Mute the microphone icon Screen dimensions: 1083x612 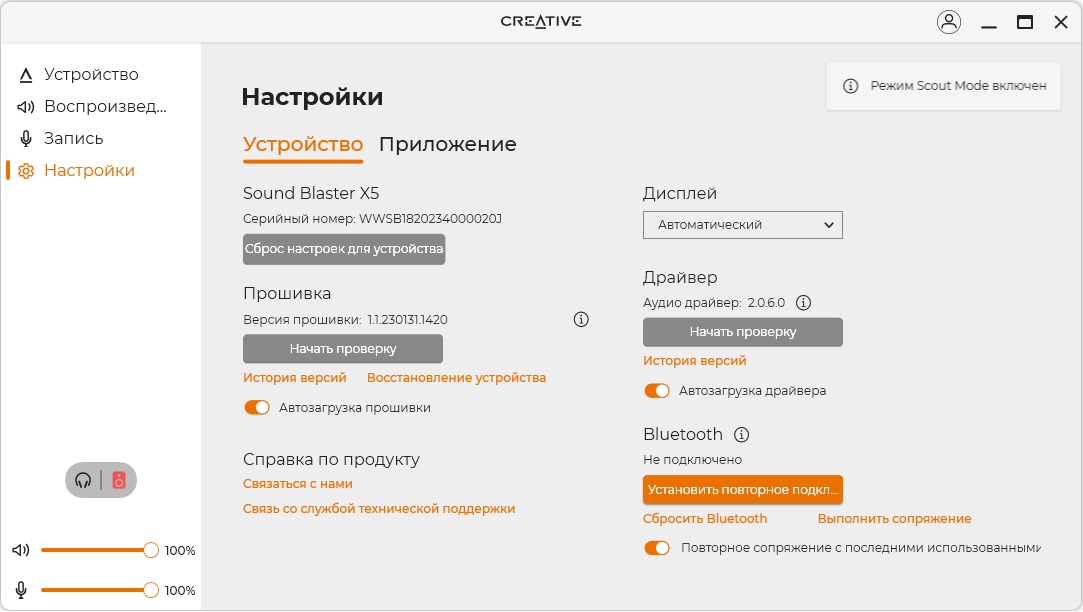point(21,590)
